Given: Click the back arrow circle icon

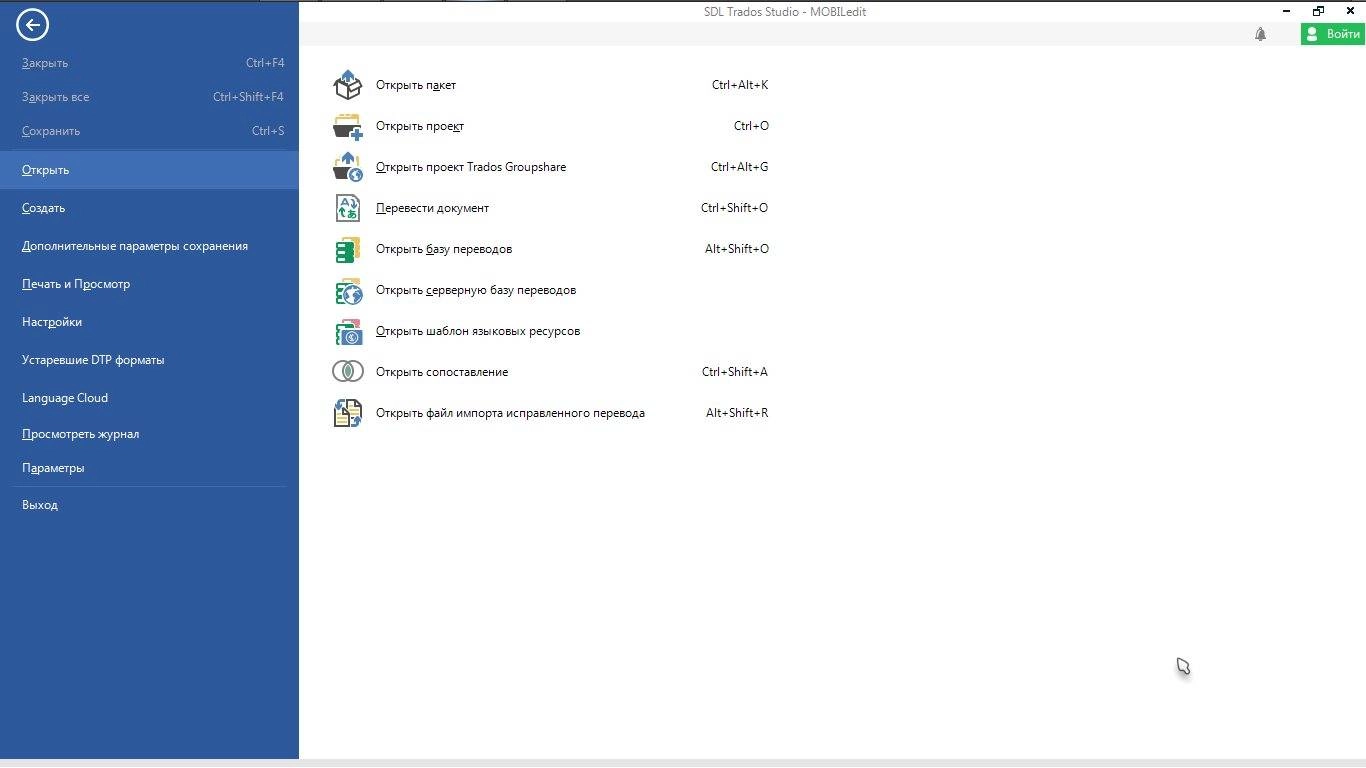Looking at the screenshot, I should tap(32, 25).
